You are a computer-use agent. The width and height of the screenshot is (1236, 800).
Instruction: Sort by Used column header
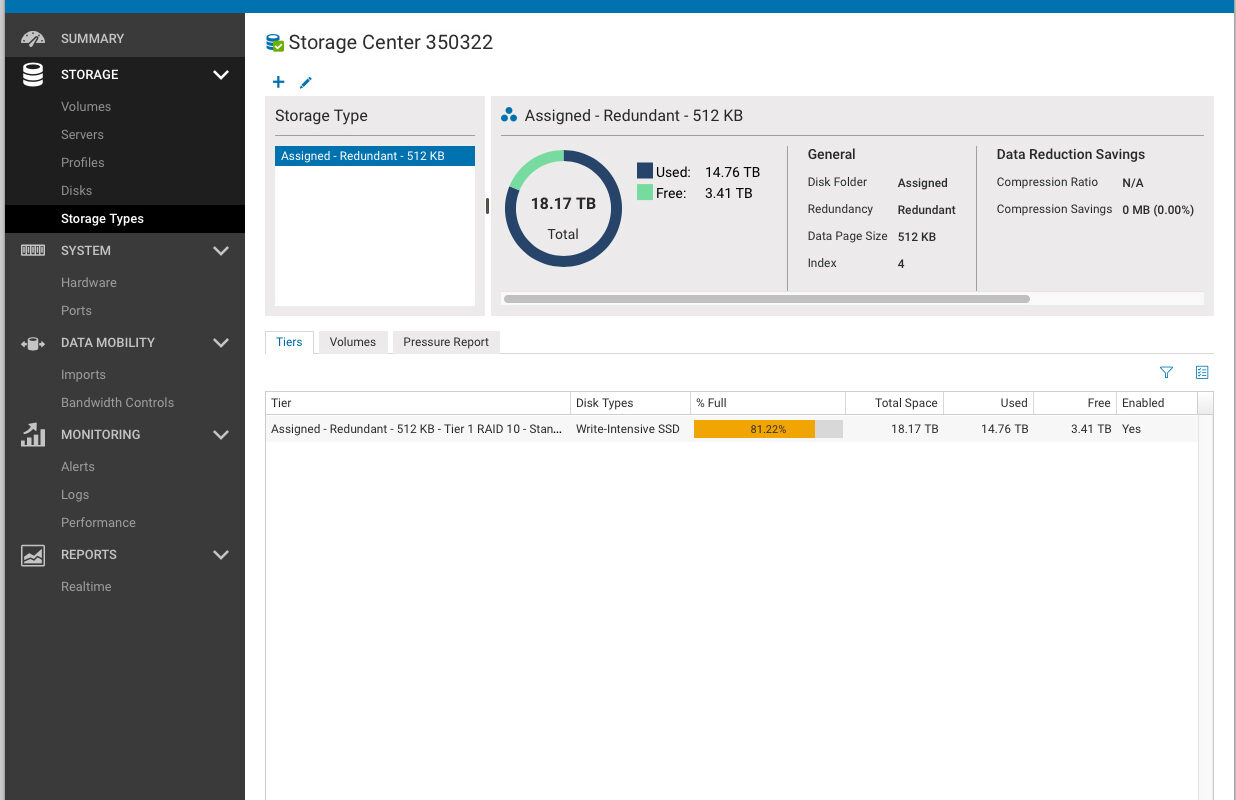pyautogui.click(x=988, y=403)
